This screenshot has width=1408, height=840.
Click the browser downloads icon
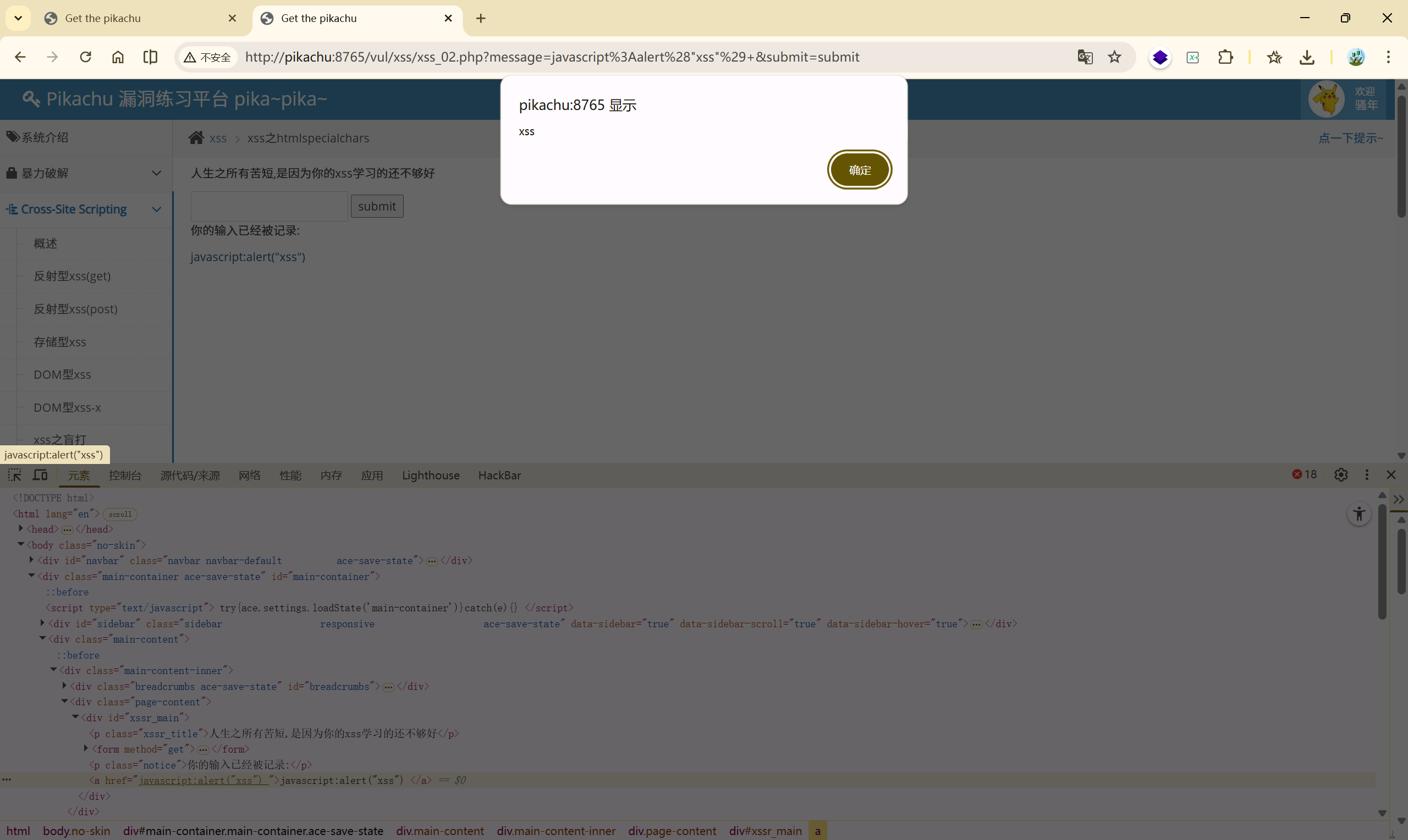coord(1307,57)
